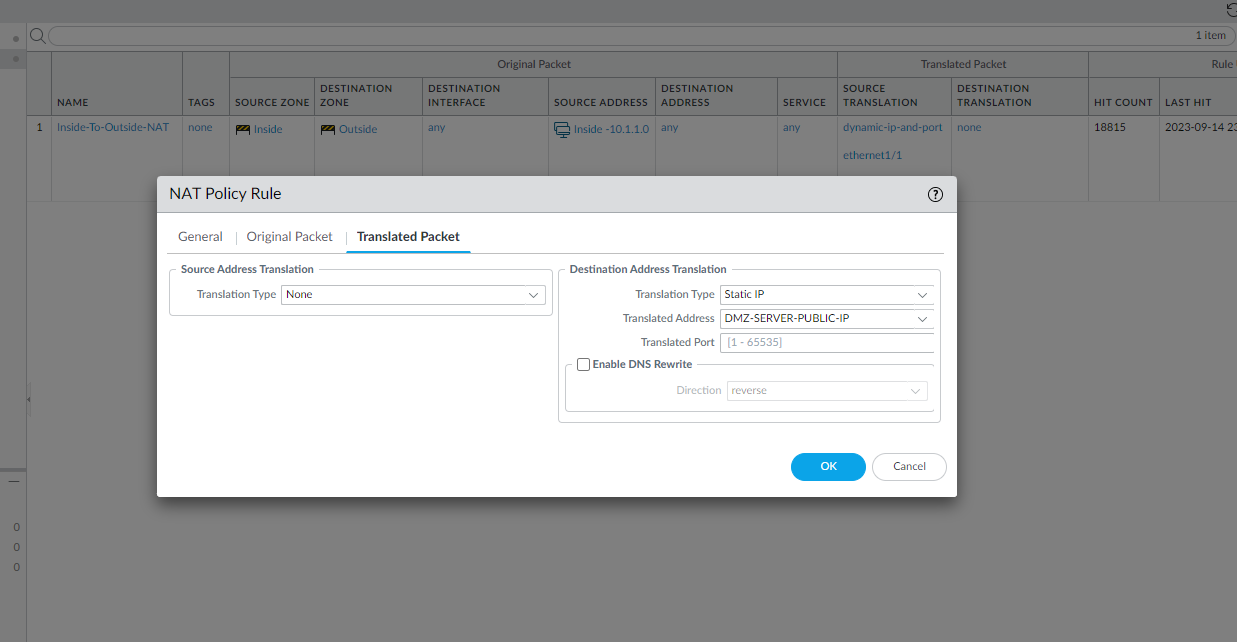
Task: Click the collapse arrow on the left edge
Action: pos(27,398)
